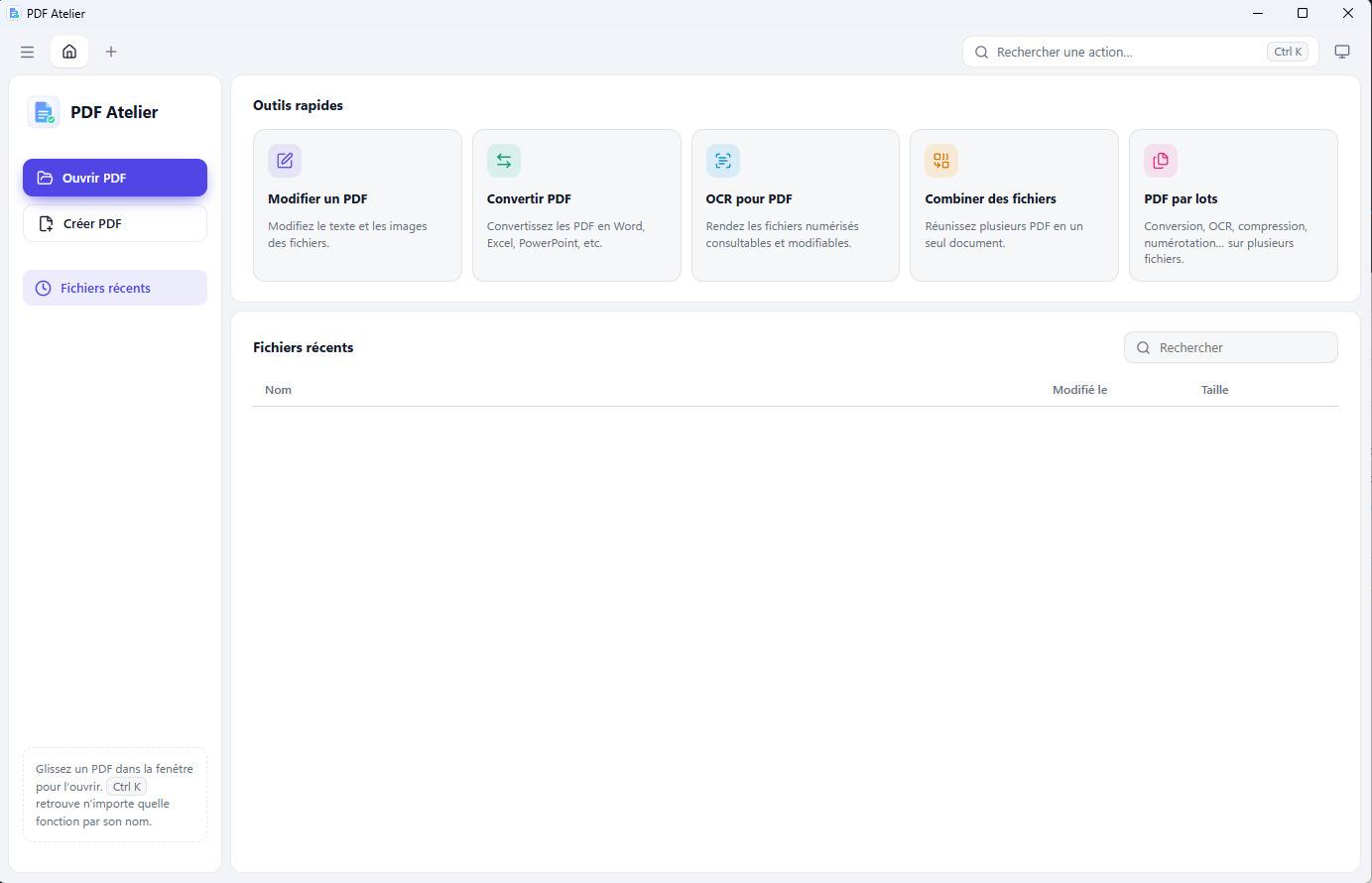Select Fichiers récents in sidebar
This screenshot has height=883, width=1372.
[x=115, y=288]
